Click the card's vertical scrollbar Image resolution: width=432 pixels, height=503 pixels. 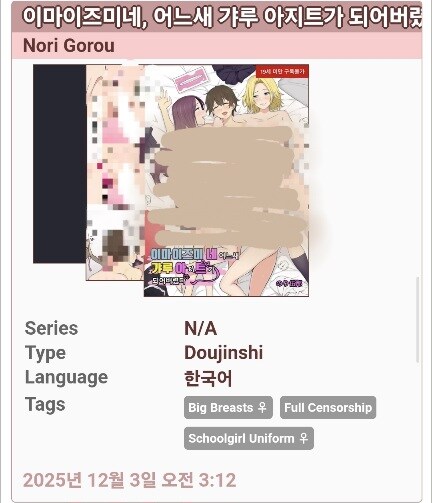pos(417,320)
